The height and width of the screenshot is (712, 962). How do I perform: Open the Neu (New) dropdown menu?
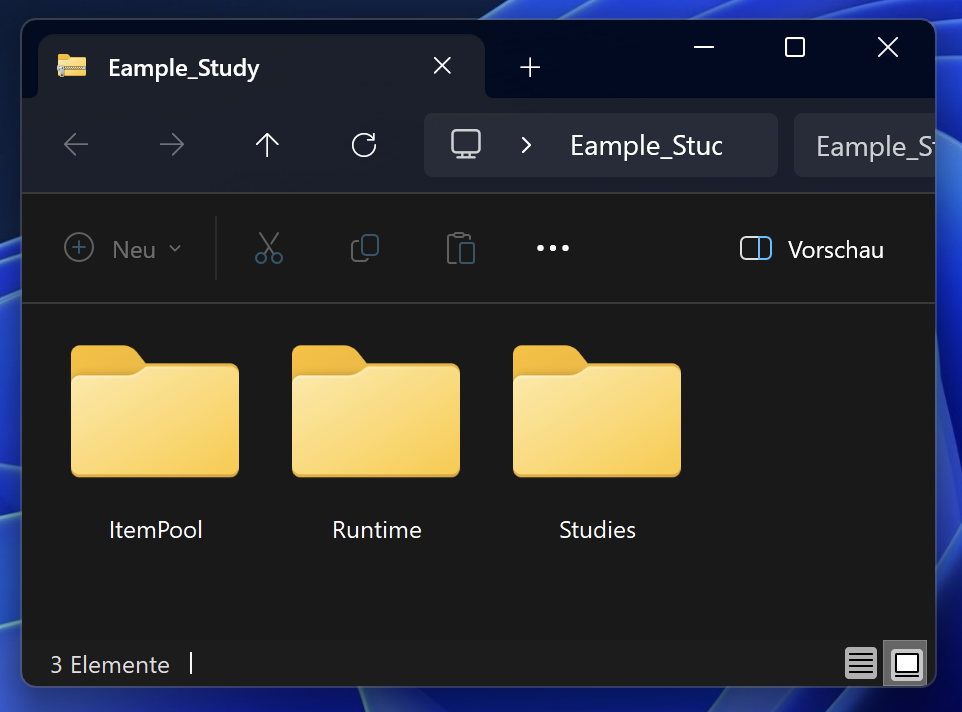(123, 248)
